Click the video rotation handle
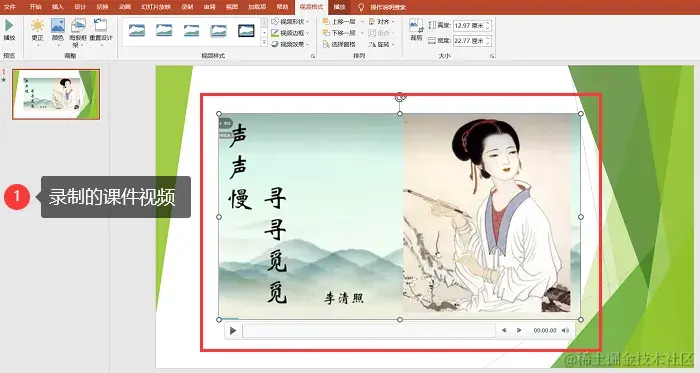The height and width of the screenshot is (373, 700). 400,96
